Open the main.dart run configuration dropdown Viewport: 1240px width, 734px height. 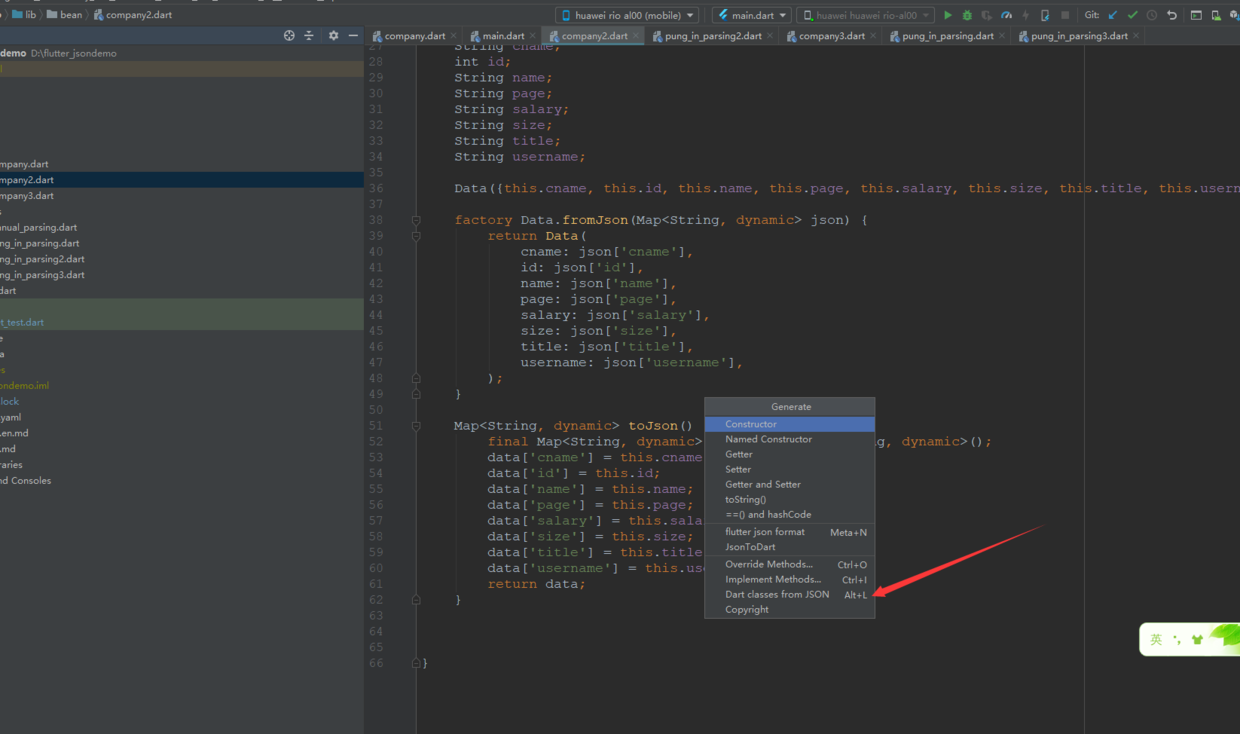pos(753,15)
